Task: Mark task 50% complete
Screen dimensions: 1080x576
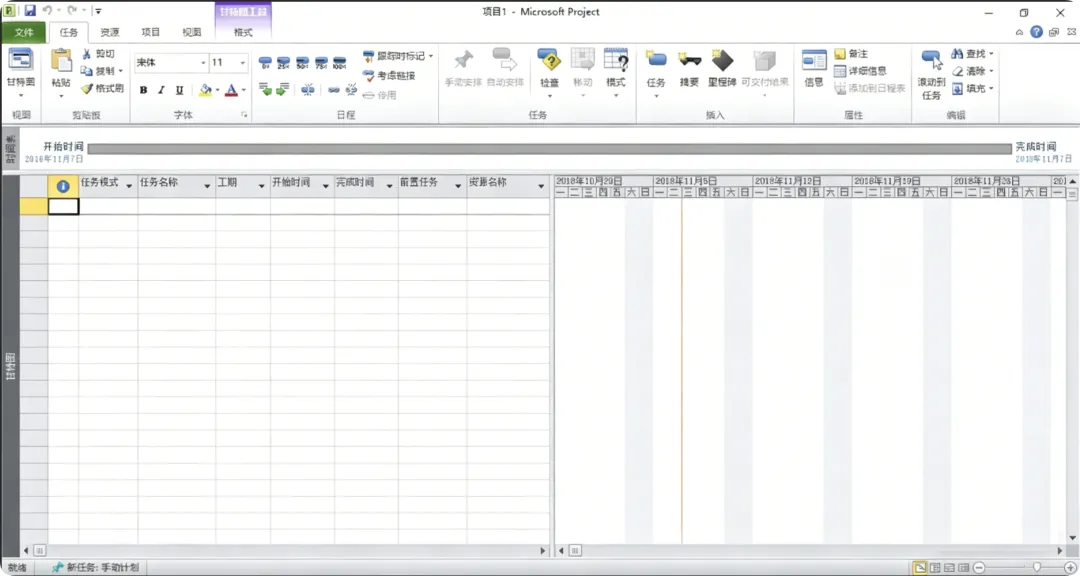Action: tap(302, 63)
